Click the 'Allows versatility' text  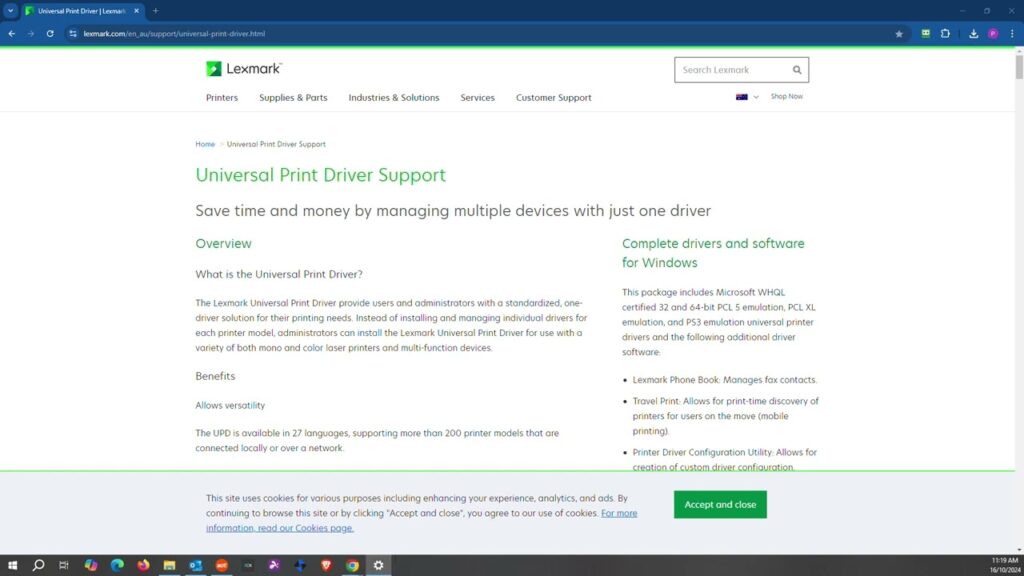point(230,406)
